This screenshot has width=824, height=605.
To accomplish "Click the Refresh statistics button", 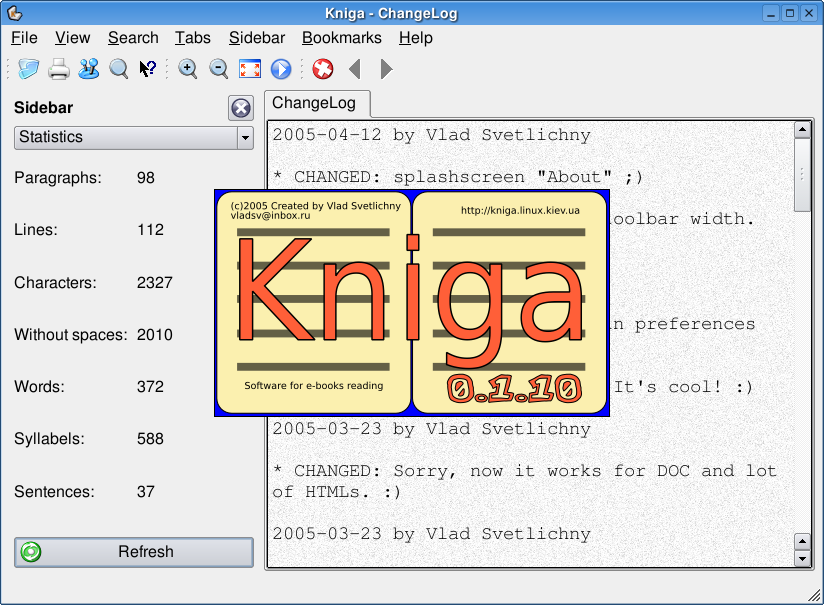I will (x=134, y=552).
